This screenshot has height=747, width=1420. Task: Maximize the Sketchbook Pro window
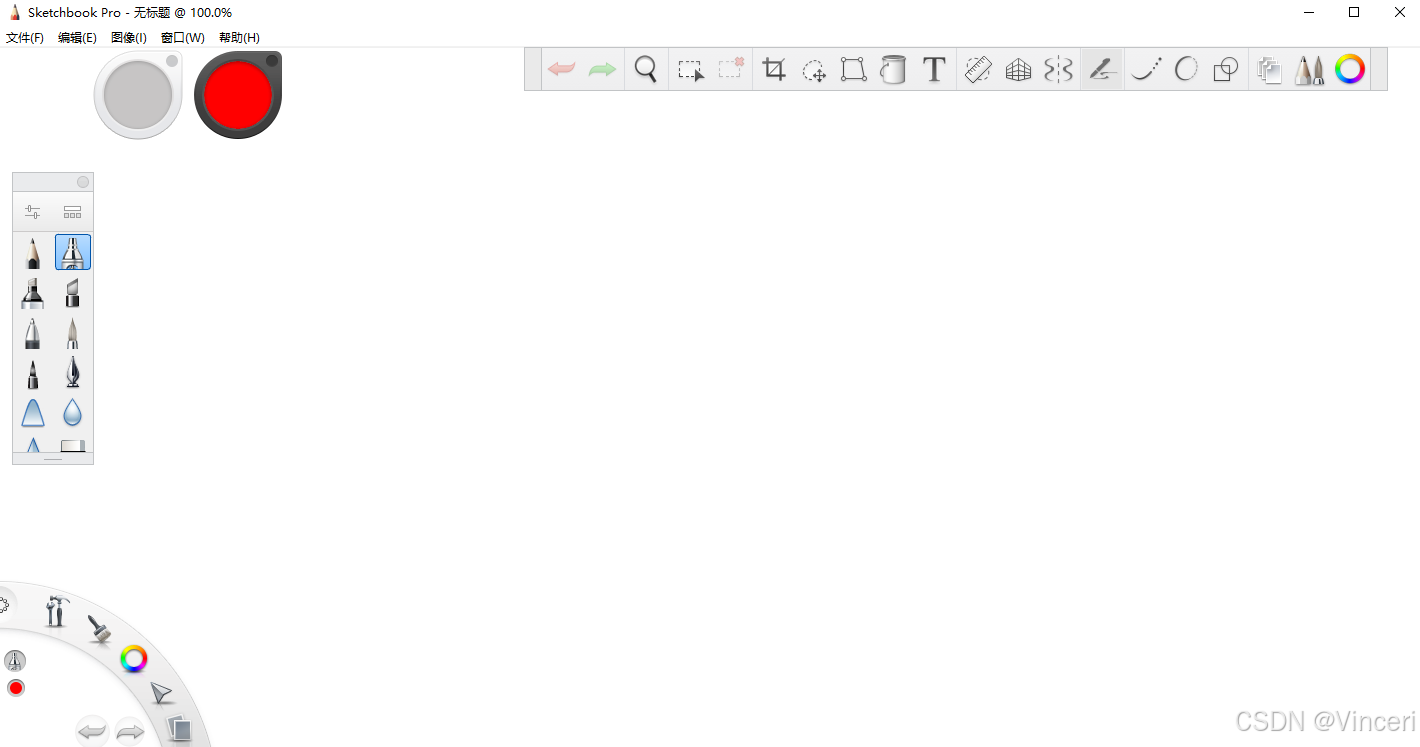[1354, 12]
